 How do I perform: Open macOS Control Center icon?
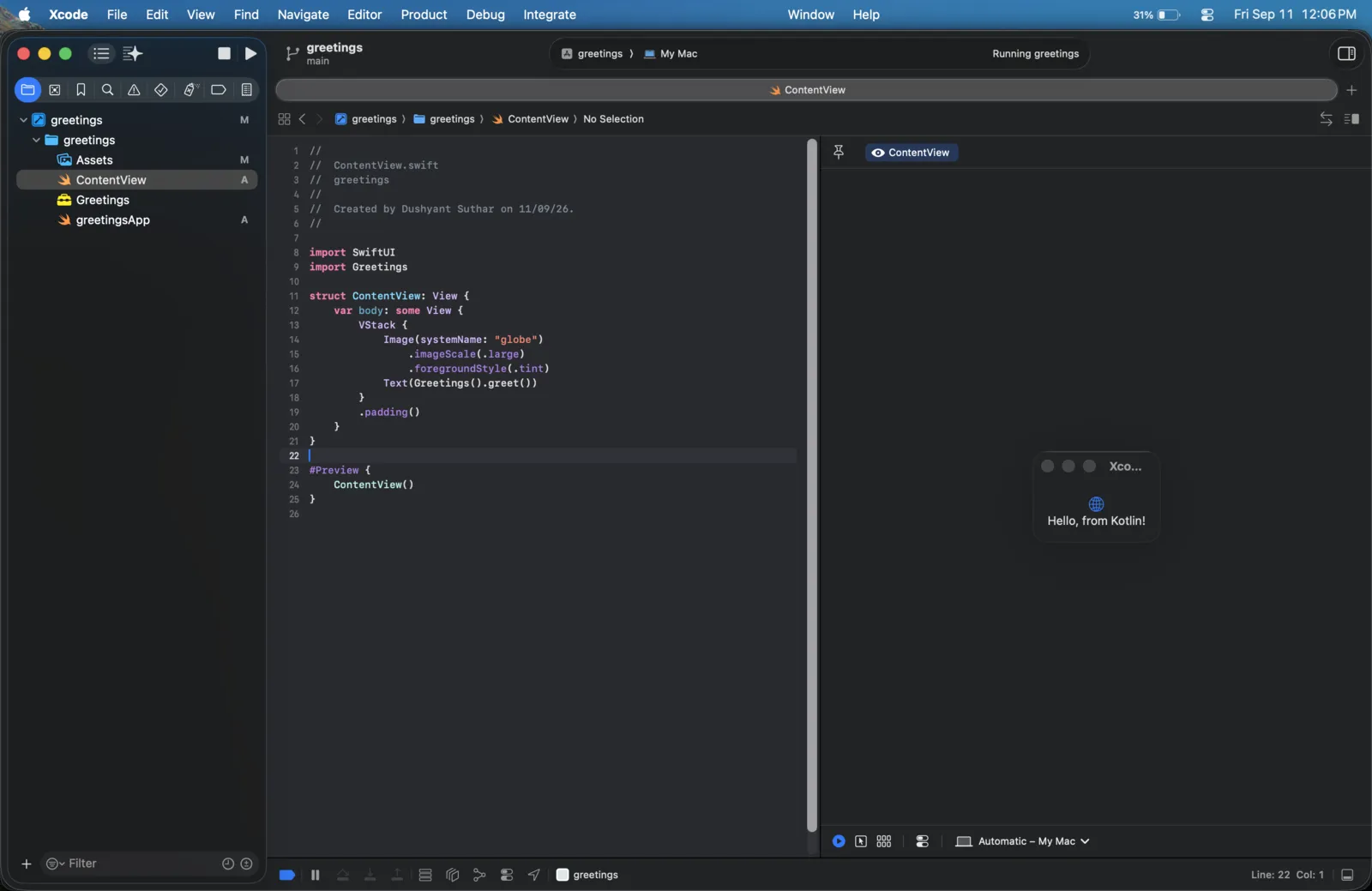[1207, 15]
